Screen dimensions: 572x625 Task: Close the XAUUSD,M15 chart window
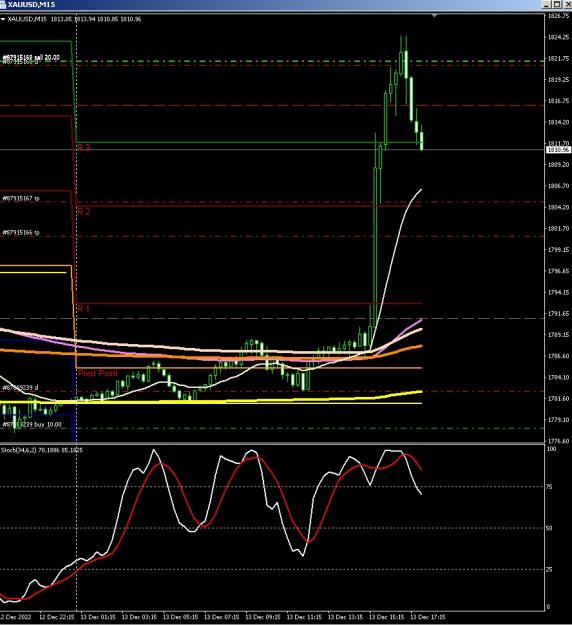(567, 4)
